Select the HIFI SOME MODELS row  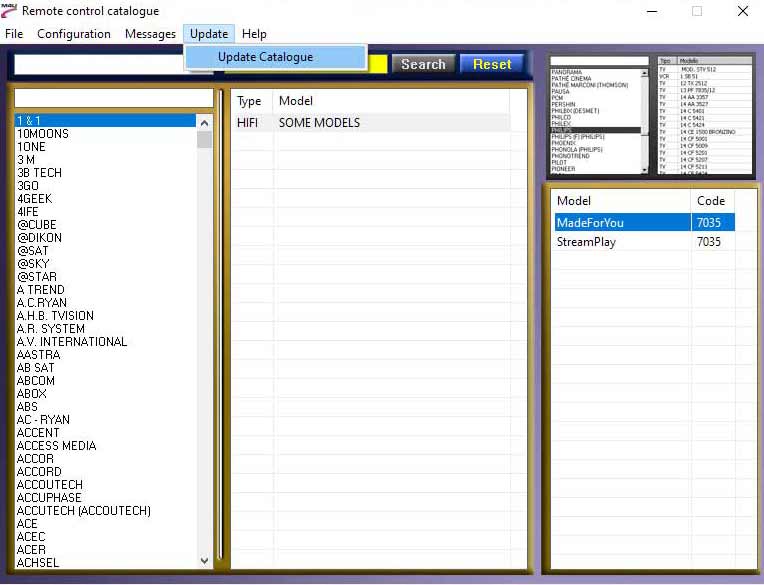[x=370, y=123]
